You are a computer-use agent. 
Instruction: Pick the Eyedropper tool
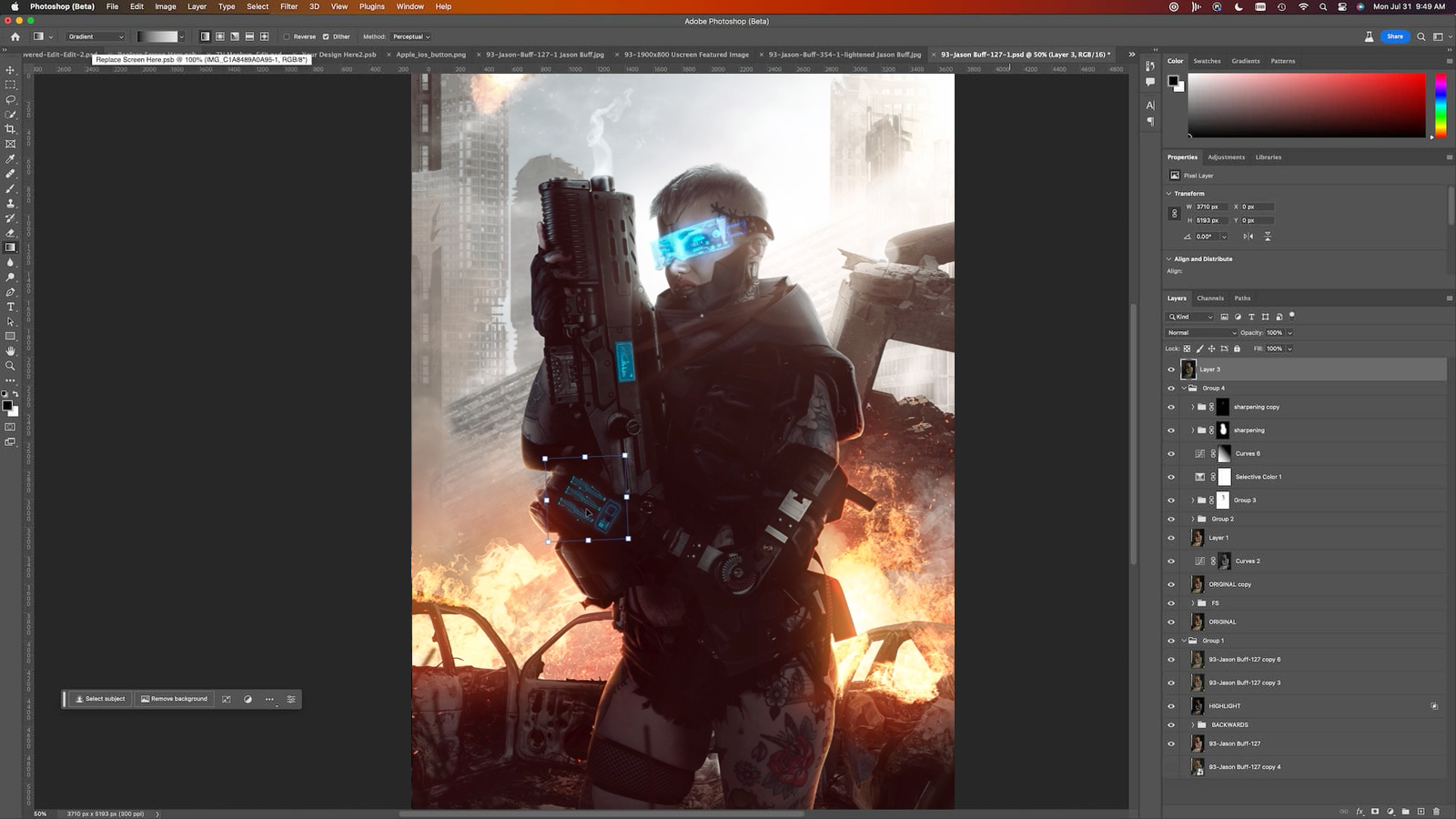(11, 158)
